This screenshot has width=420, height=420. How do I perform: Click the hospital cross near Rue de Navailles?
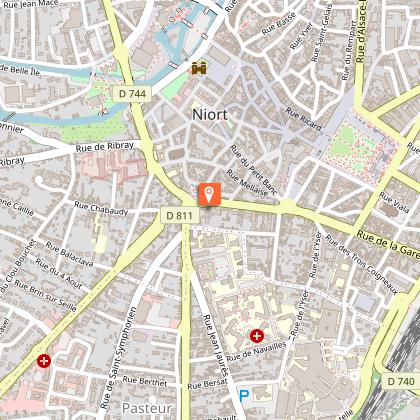(x=257, y=336)
